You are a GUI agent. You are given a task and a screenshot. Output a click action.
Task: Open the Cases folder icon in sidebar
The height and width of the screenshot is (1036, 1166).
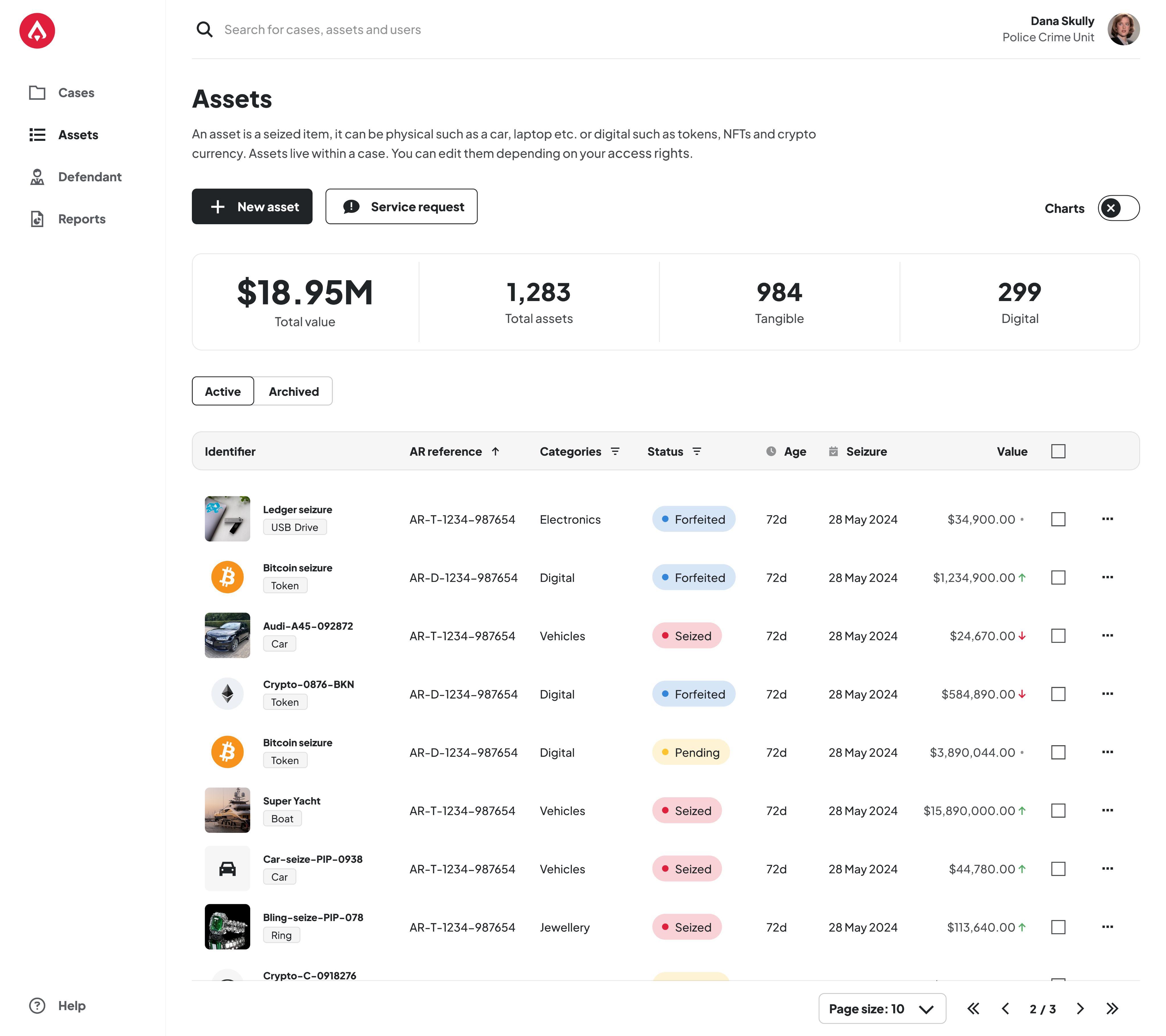pyautogui.click(x=37, y=92)
